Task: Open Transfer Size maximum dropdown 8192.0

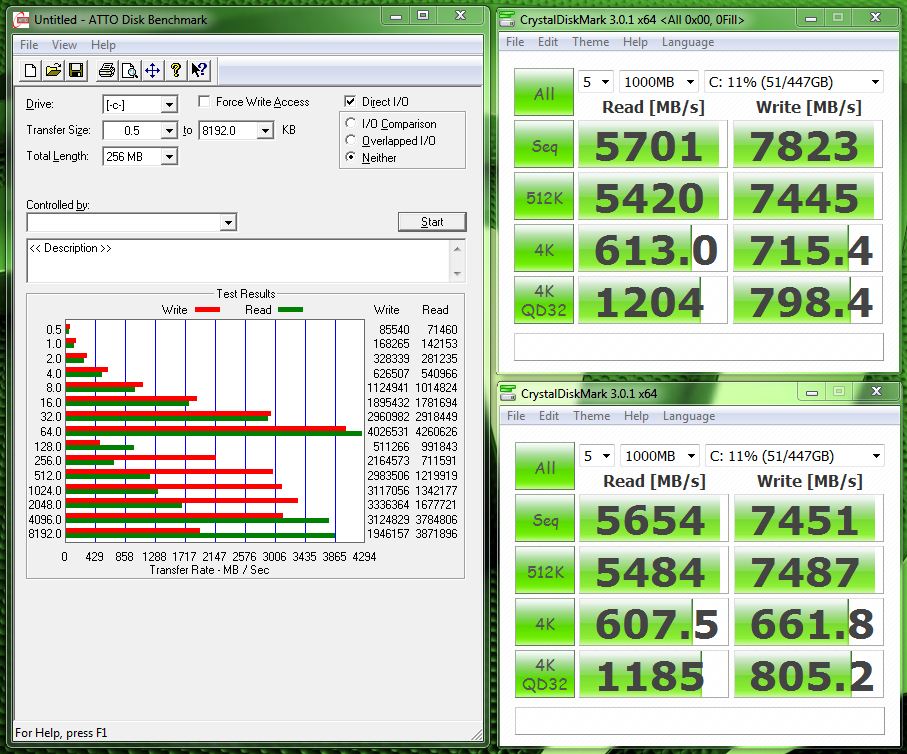Action: click(265, 131)
